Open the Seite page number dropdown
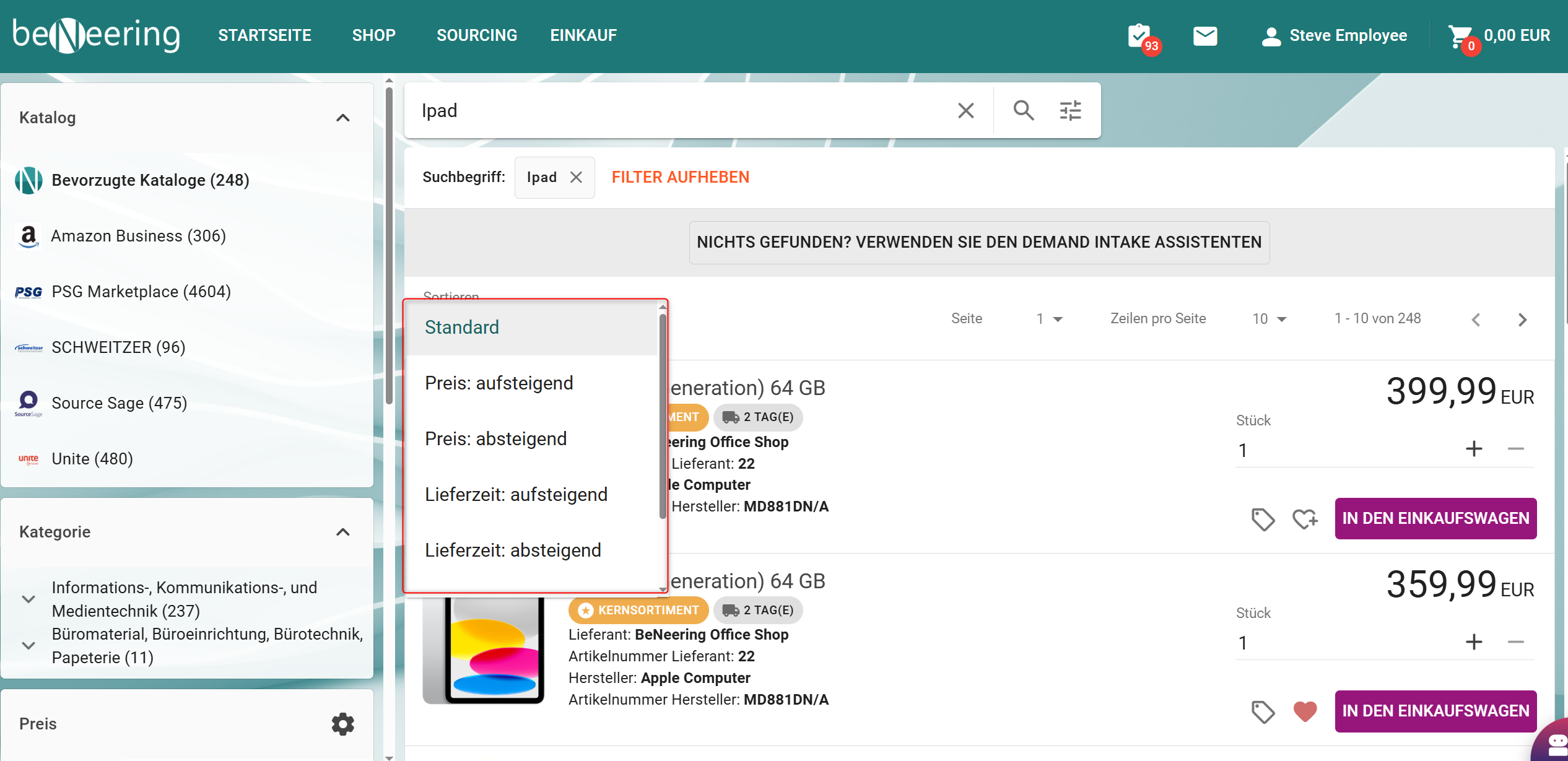The width and height of the screenshot is (1568, 761). (1049, 319)
